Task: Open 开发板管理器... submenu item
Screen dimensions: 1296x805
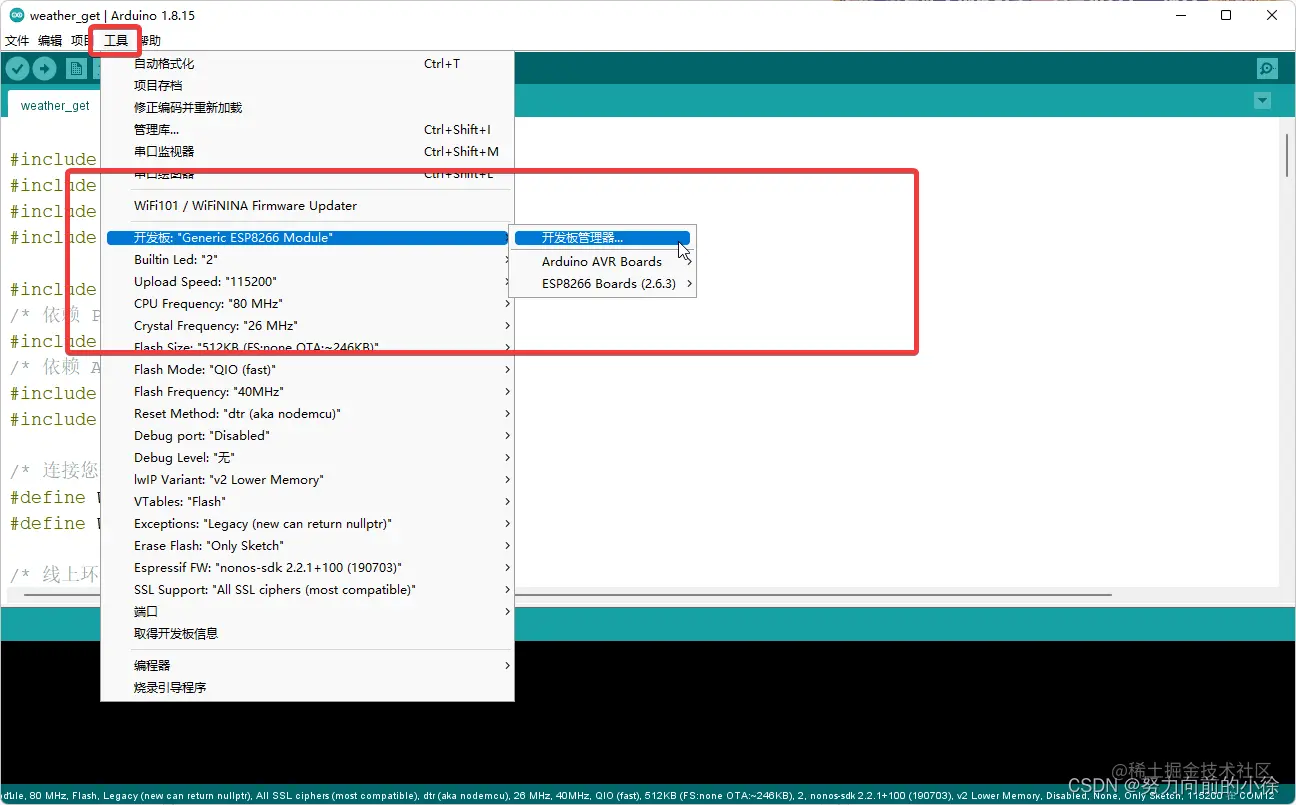Action: tap(602, 237)
